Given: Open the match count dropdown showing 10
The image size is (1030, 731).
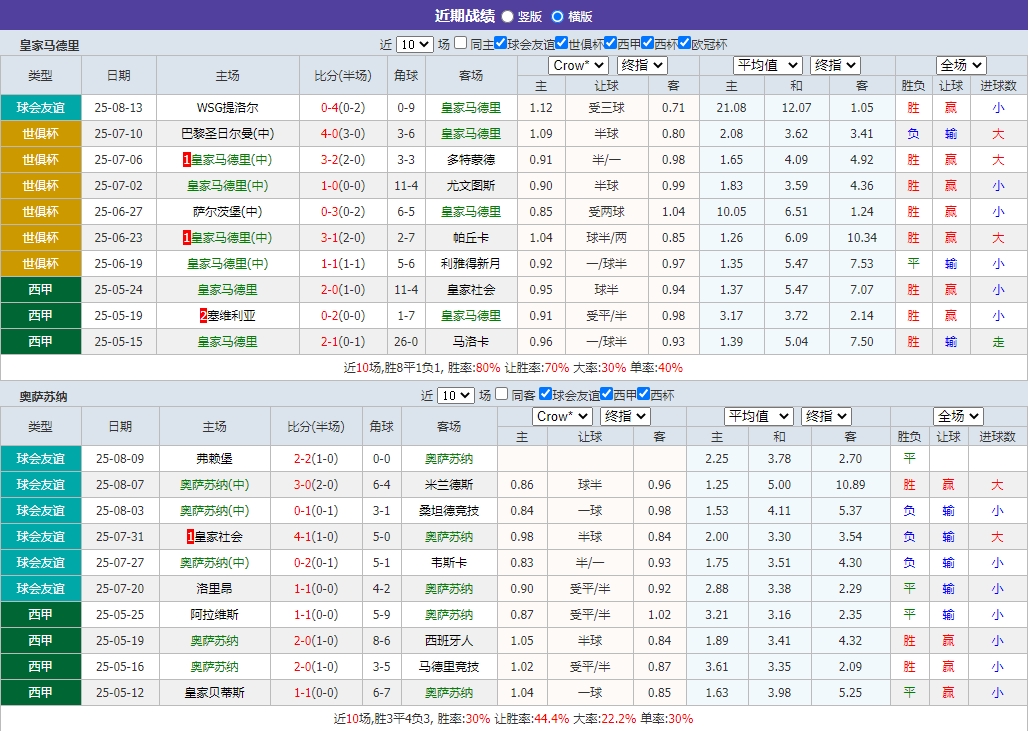Looking at the screenshot, I should pyautogui.click(x=414, y=44).
